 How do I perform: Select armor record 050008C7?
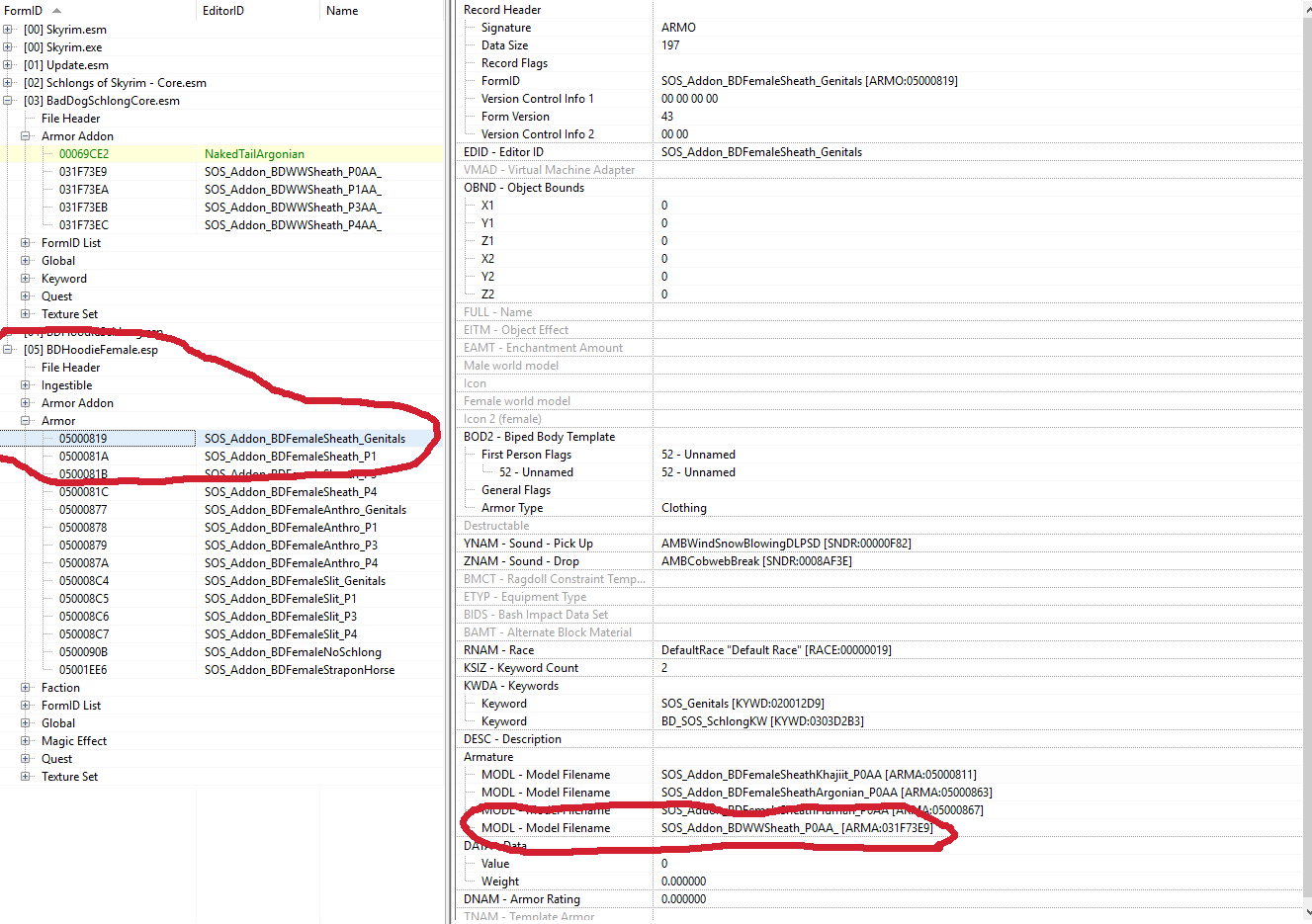(221, 634)
